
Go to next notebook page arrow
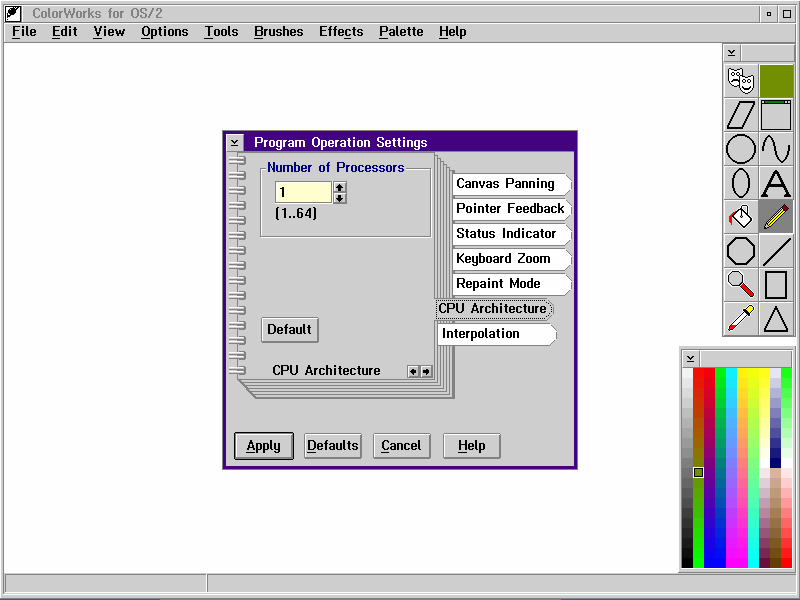tap(426, 371)
